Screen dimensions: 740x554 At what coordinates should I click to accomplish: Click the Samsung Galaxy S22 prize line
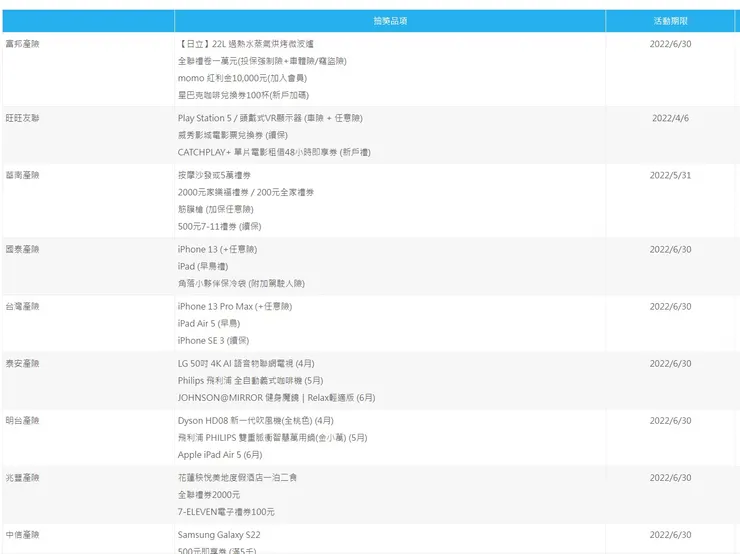pyautogui.click(x=219, y=535)
